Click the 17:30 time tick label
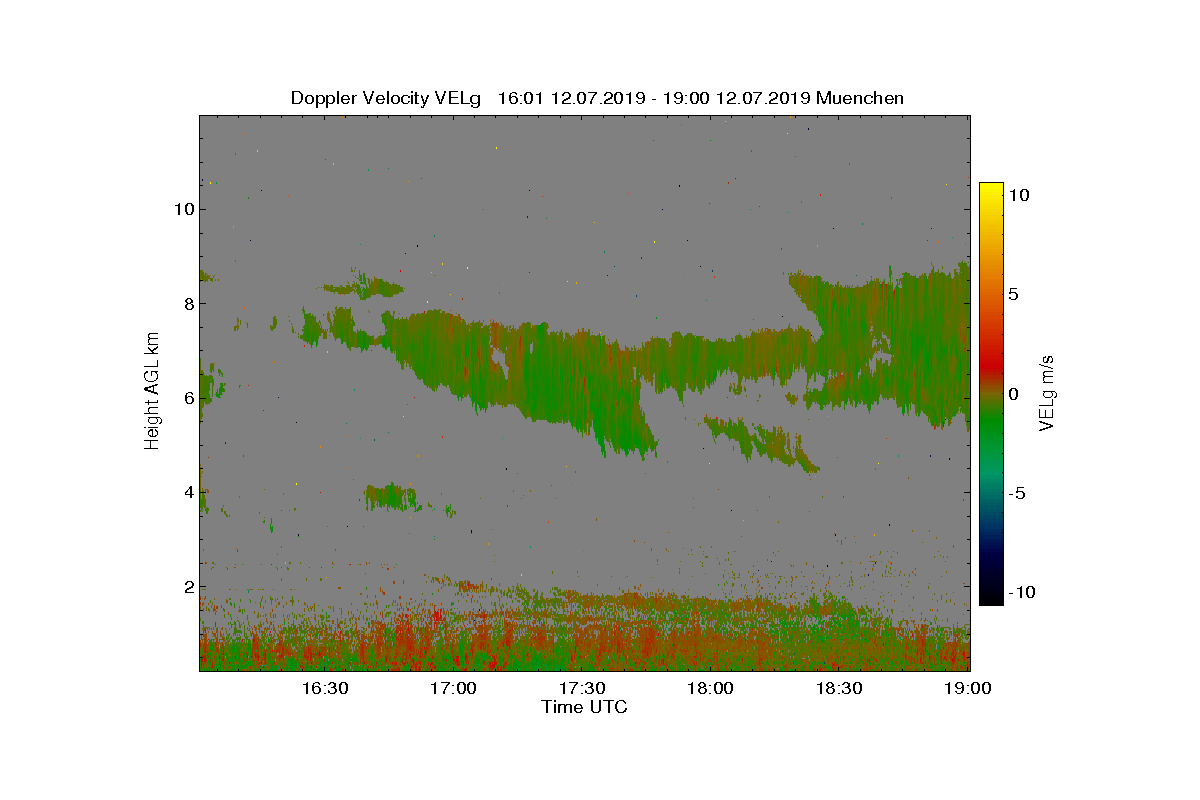1200x800 pixels. [582, 689]
